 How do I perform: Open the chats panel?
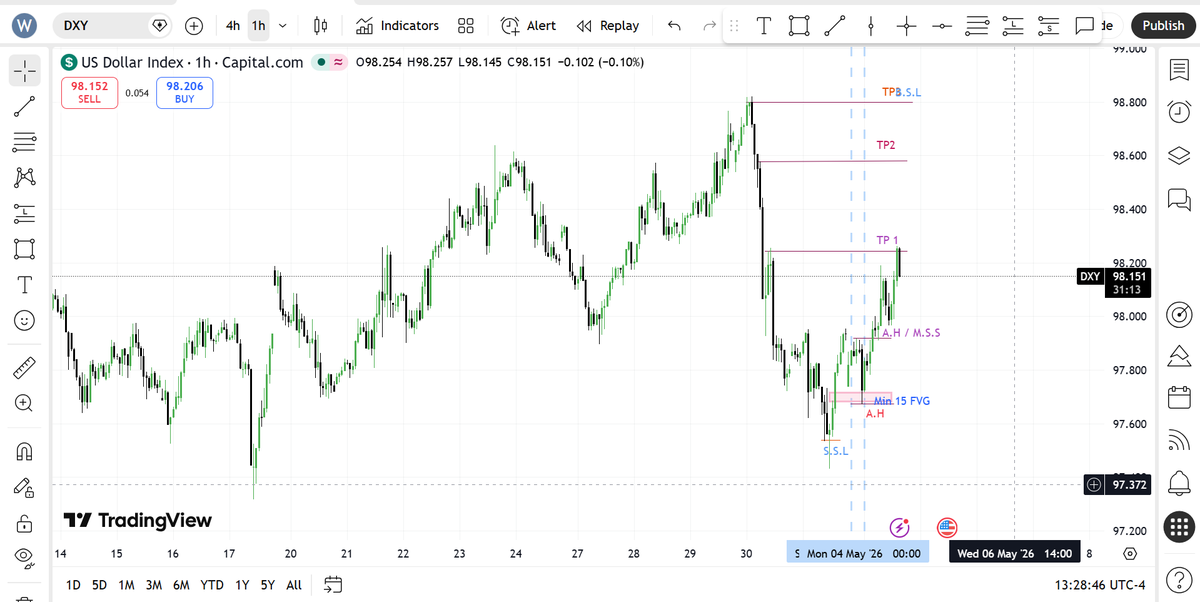(1177, 198)
